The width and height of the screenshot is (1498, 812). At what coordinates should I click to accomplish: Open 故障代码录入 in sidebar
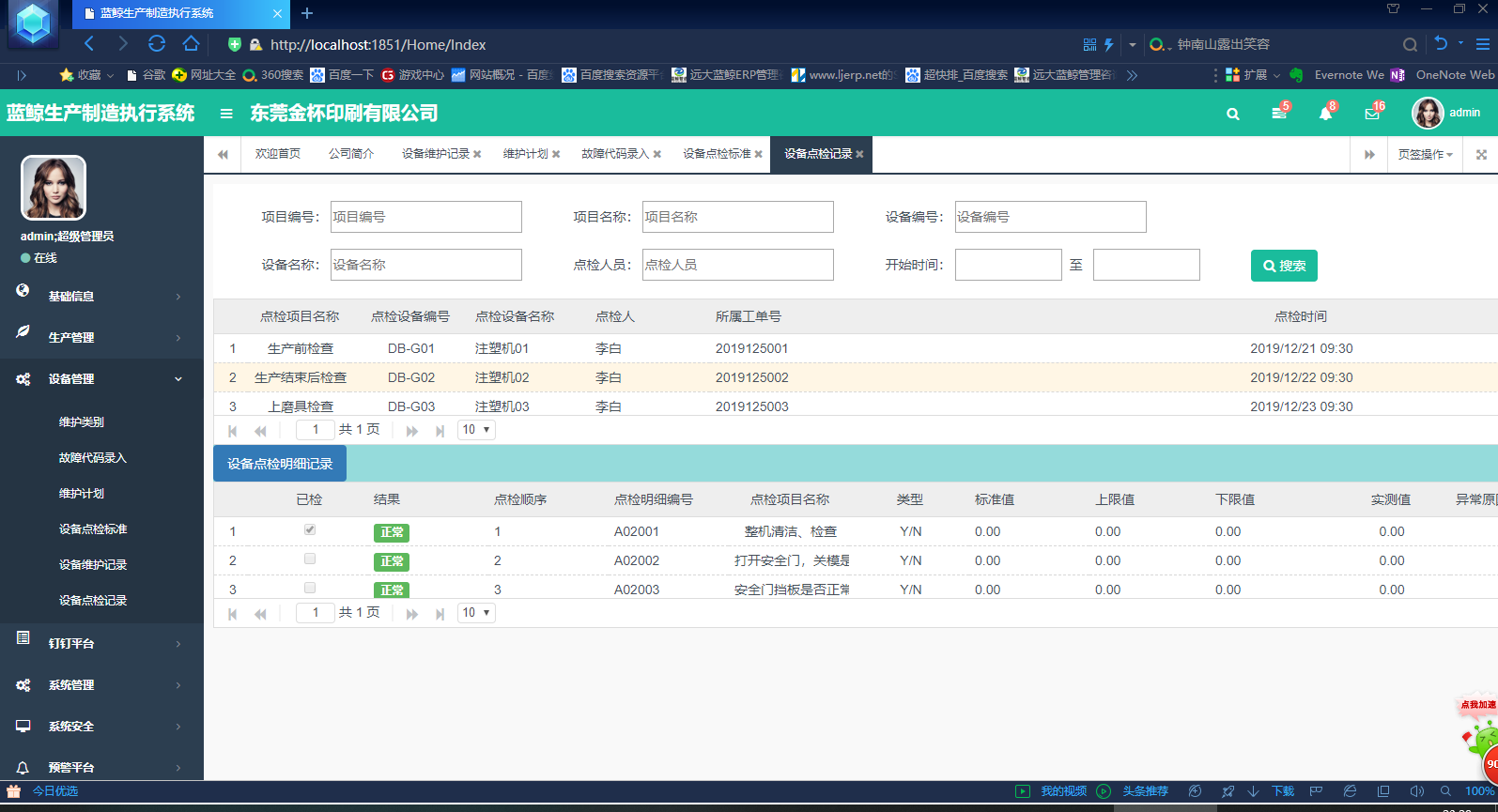tap(92, 457)
